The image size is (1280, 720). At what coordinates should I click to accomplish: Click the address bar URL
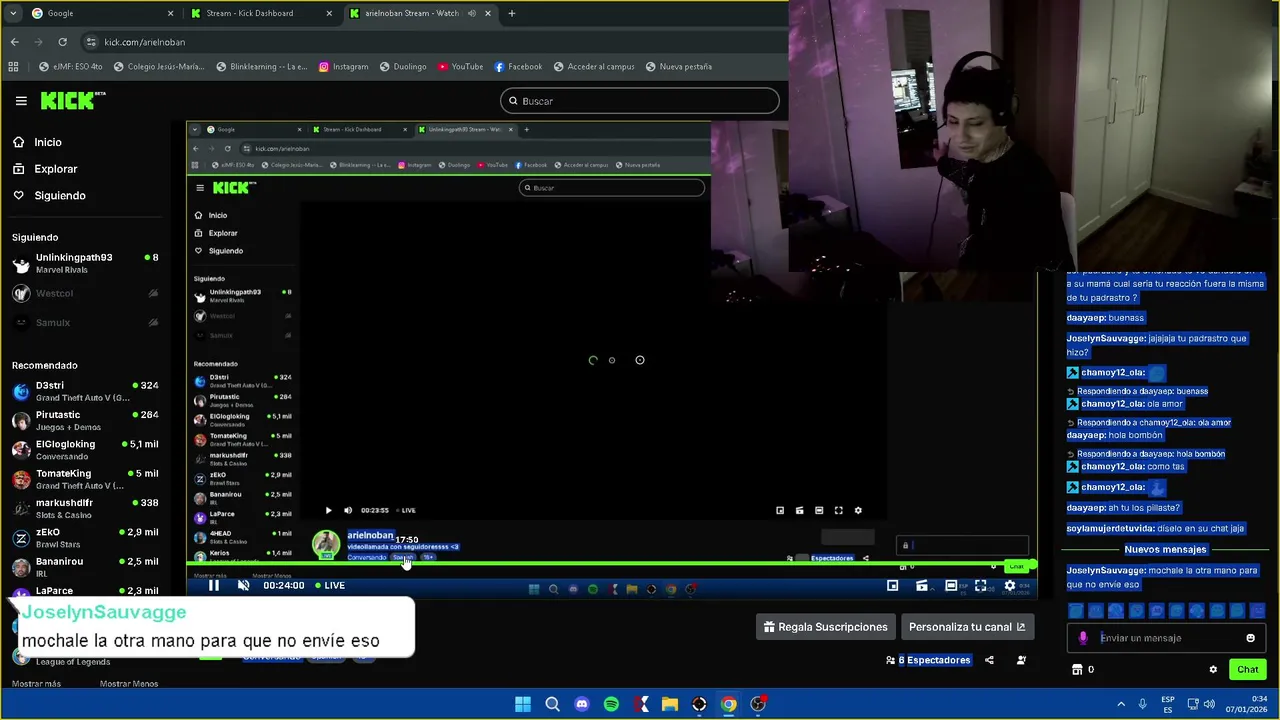[x=144, y=42]
